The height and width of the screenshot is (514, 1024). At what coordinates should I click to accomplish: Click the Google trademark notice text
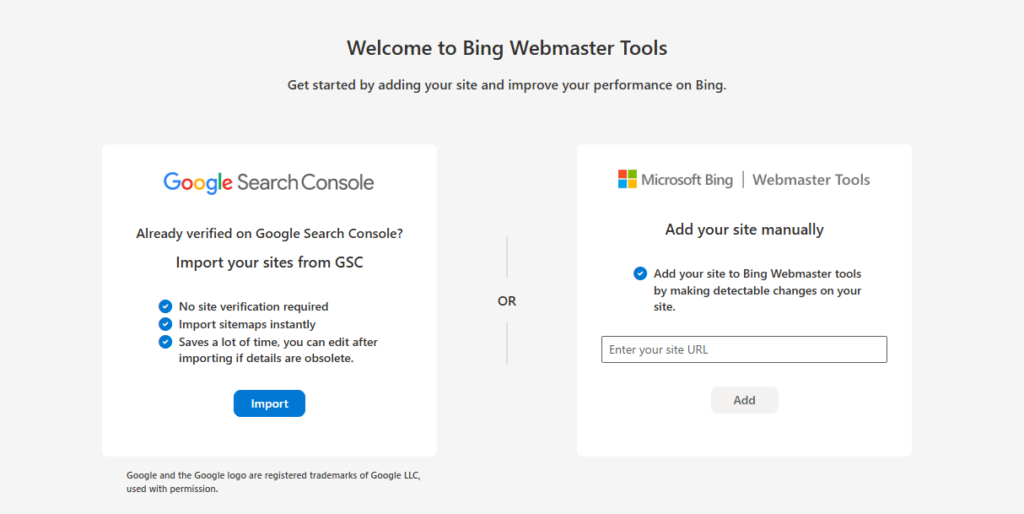pos(274,482)
